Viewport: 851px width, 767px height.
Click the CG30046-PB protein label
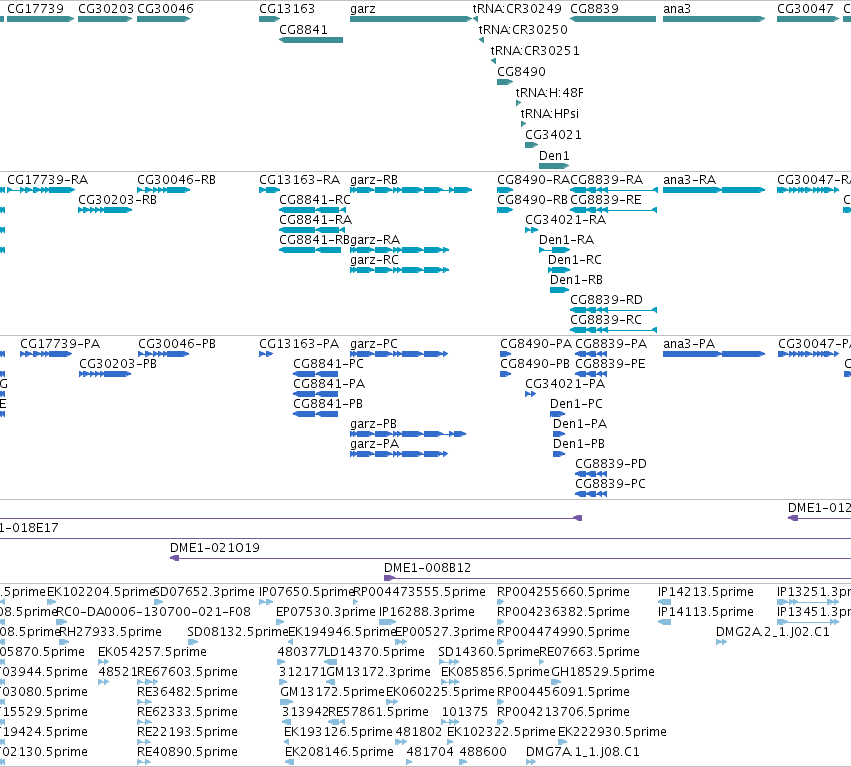click(x=177, y=344)
